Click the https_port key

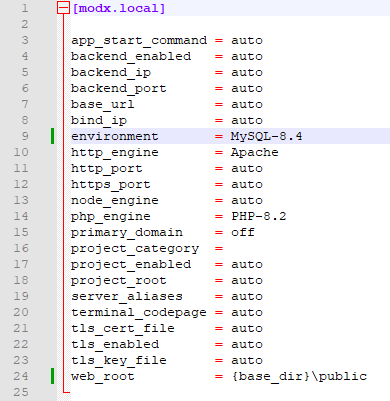(x=111, y=185)
